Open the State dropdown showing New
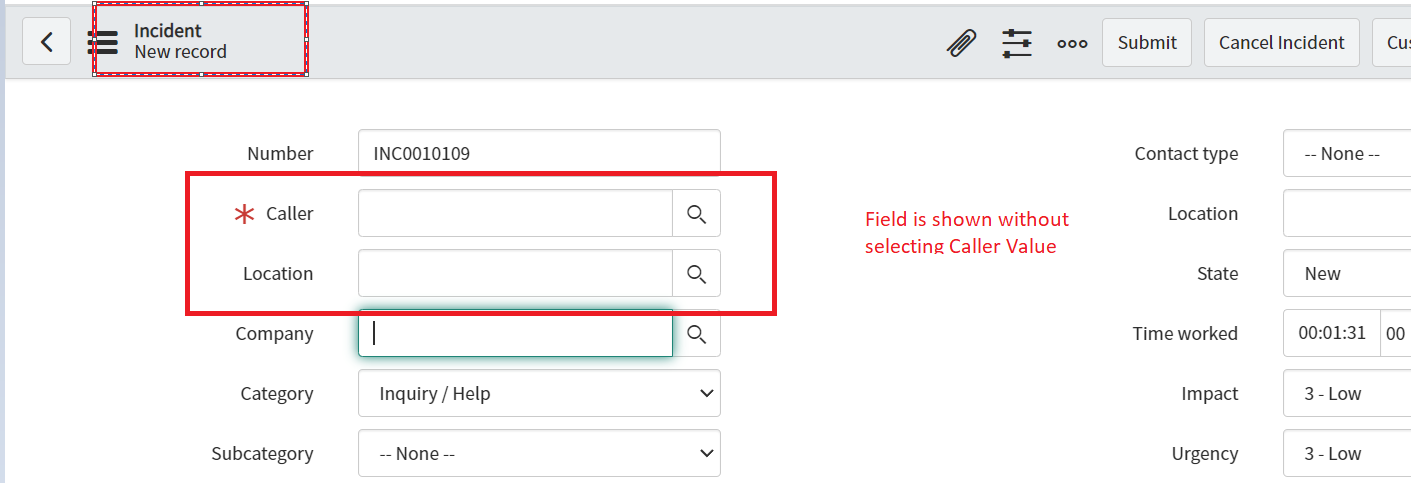Image resolution: width=1411 pixels, height=483 pixels. pos(1347,273)
